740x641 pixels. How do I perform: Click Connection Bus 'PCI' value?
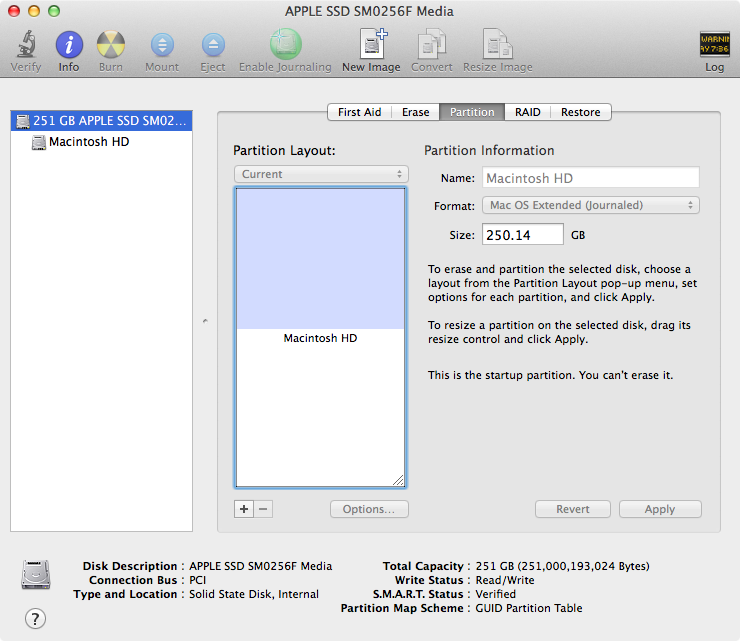click(198, 580)
